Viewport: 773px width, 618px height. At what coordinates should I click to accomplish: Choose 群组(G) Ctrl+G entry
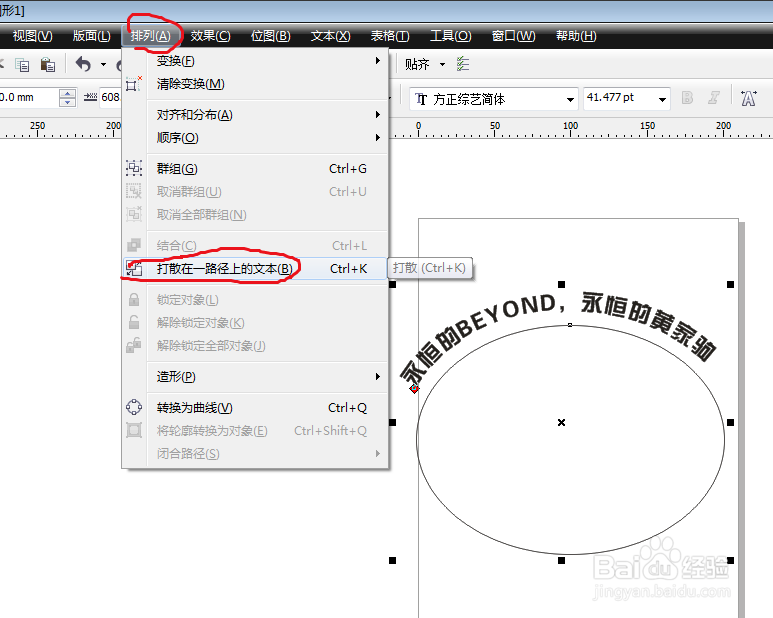coord(255,169)
